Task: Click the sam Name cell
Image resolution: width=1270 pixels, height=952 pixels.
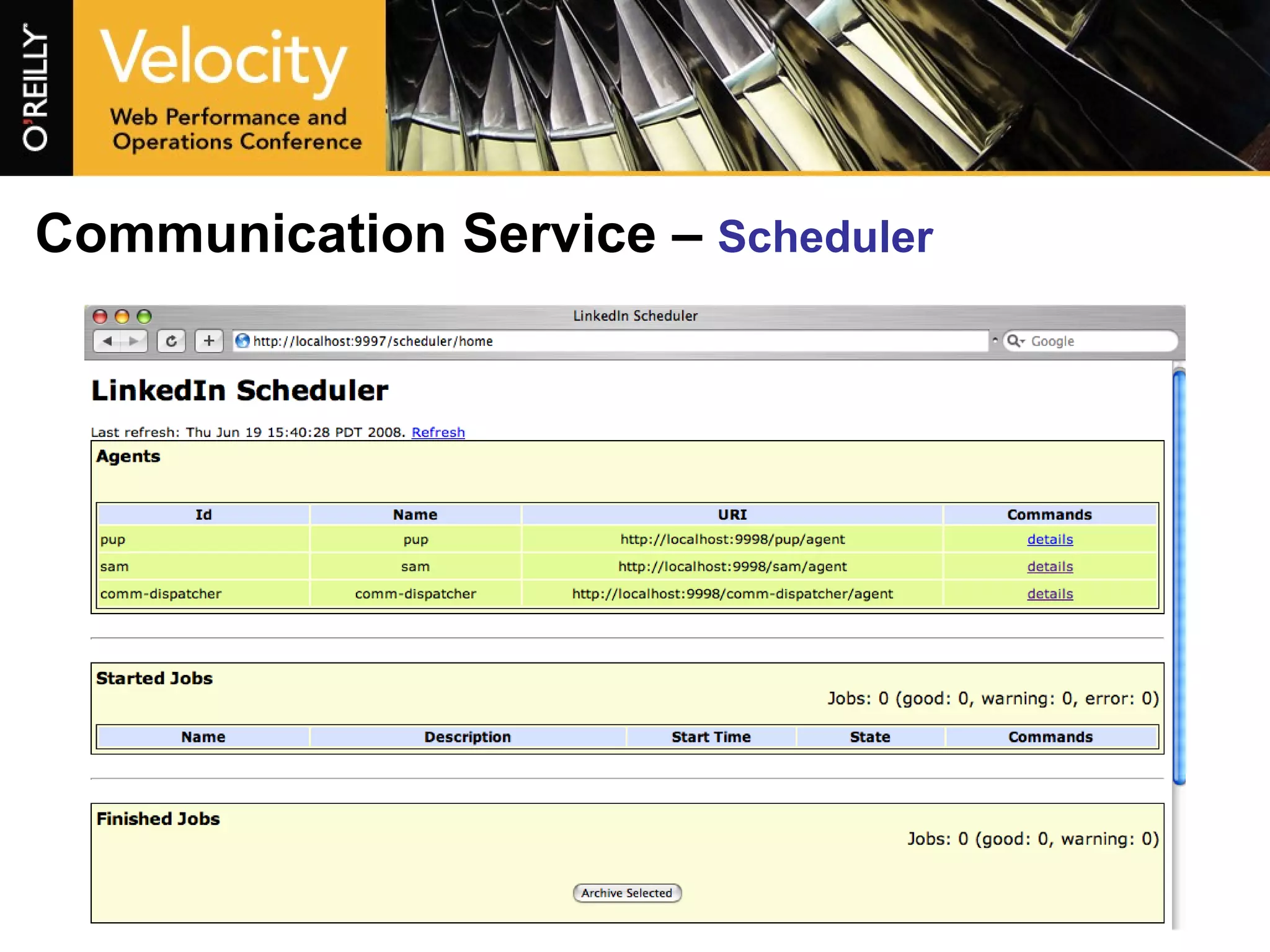Action: pos(415,566)
